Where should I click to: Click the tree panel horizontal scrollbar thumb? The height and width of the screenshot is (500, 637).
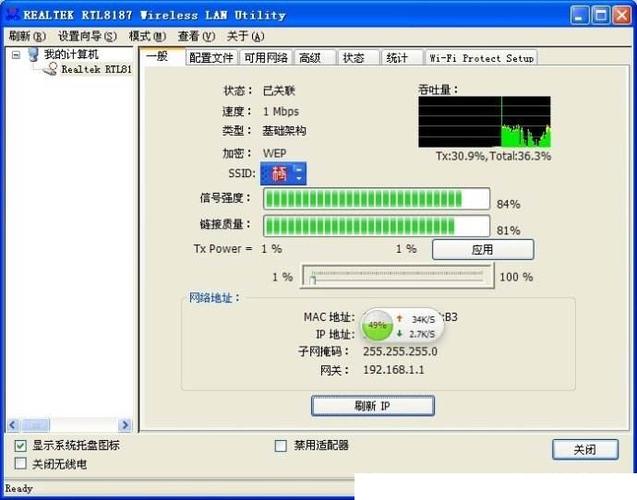coord(35,425)
